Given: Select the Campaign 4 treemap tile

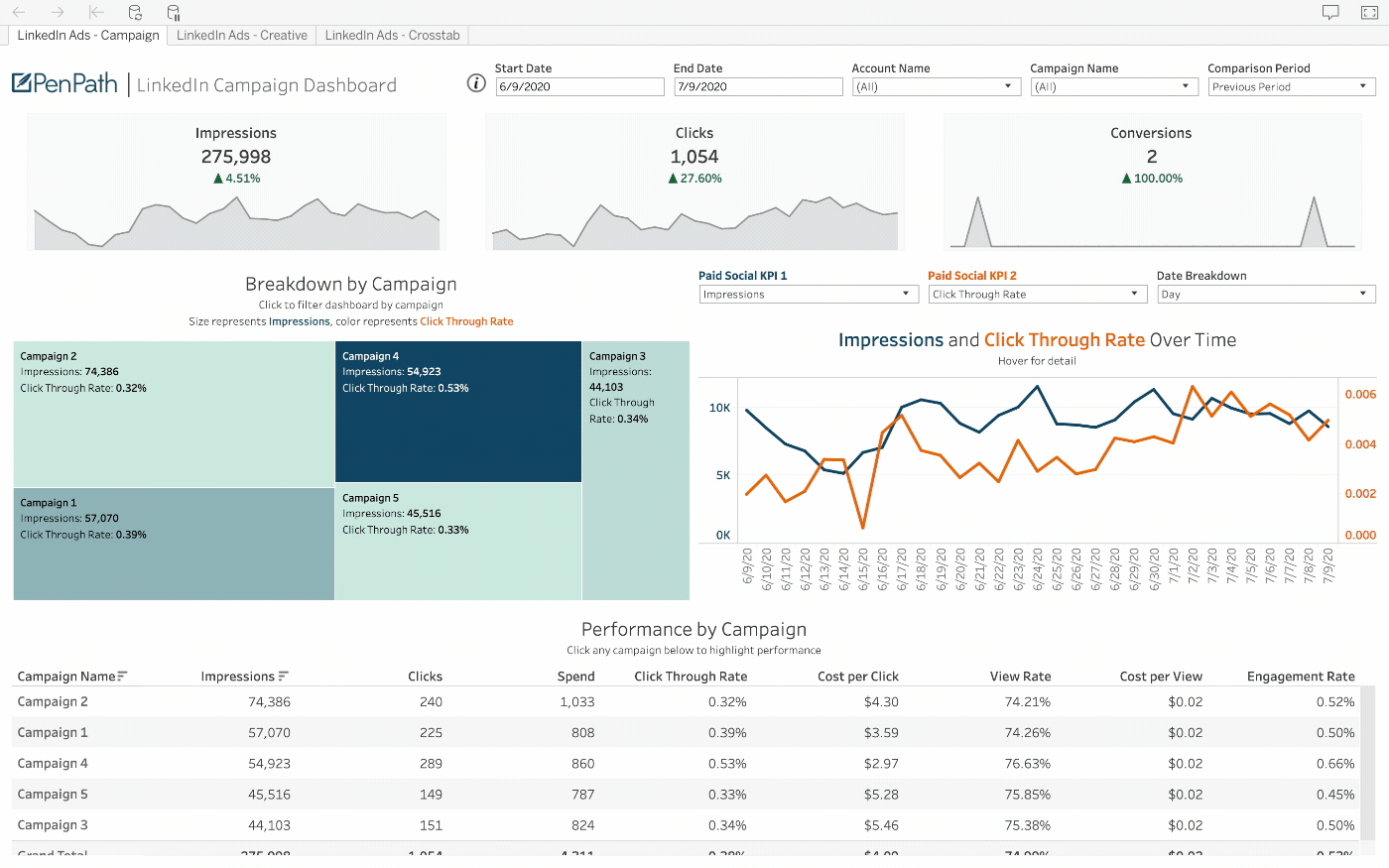Looking at the screenshot, I should 458,412.
